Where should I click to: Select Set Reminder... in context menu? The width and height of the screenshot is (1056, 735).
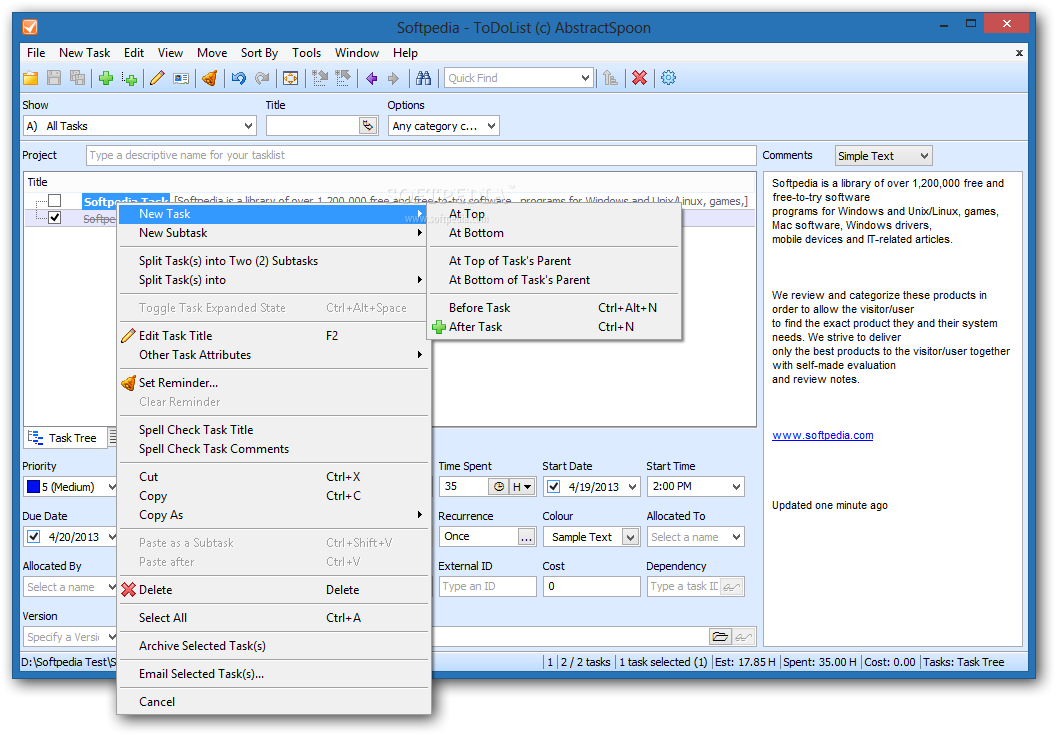coord(274,383)
